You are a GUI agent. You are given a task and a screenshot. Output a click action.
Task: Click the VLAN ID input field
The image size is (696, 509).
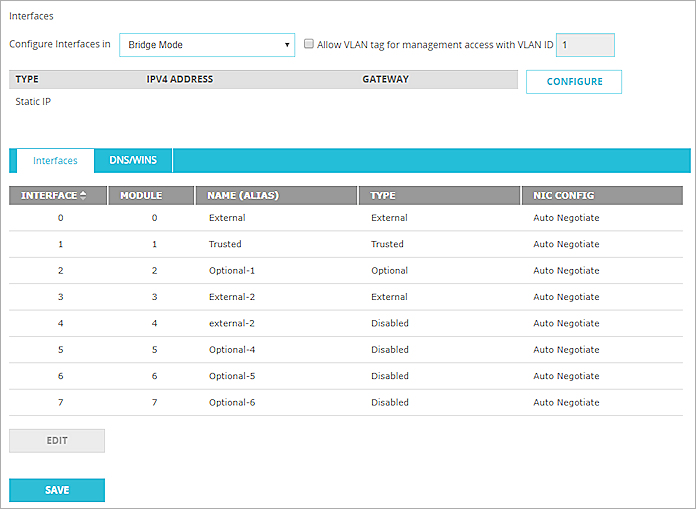point(584,44)
